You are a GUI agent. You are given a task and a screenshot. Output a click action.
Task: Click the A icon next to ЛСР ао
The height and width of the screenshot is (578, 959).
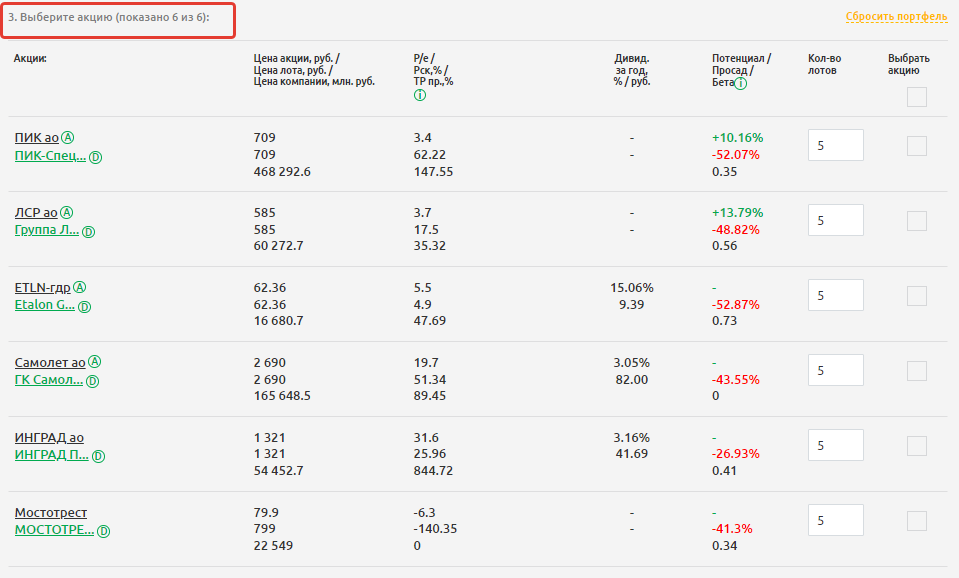pos(66,212)
